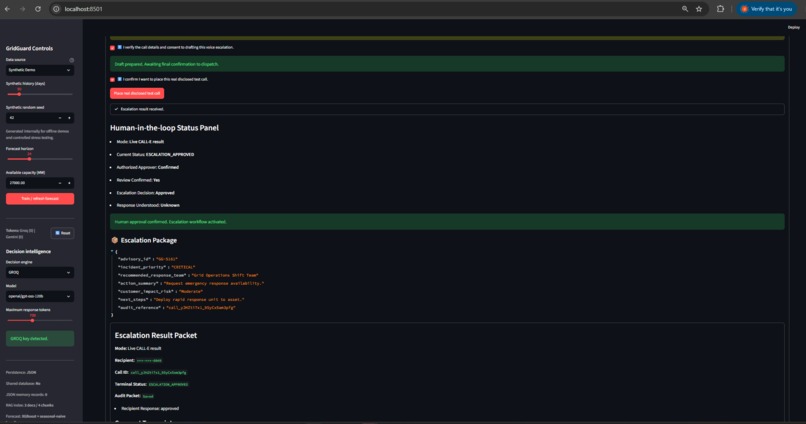This screenshot has height=424, width=806.
Task: Click the Escalation Result Packet heading
Action: (156, 335)
